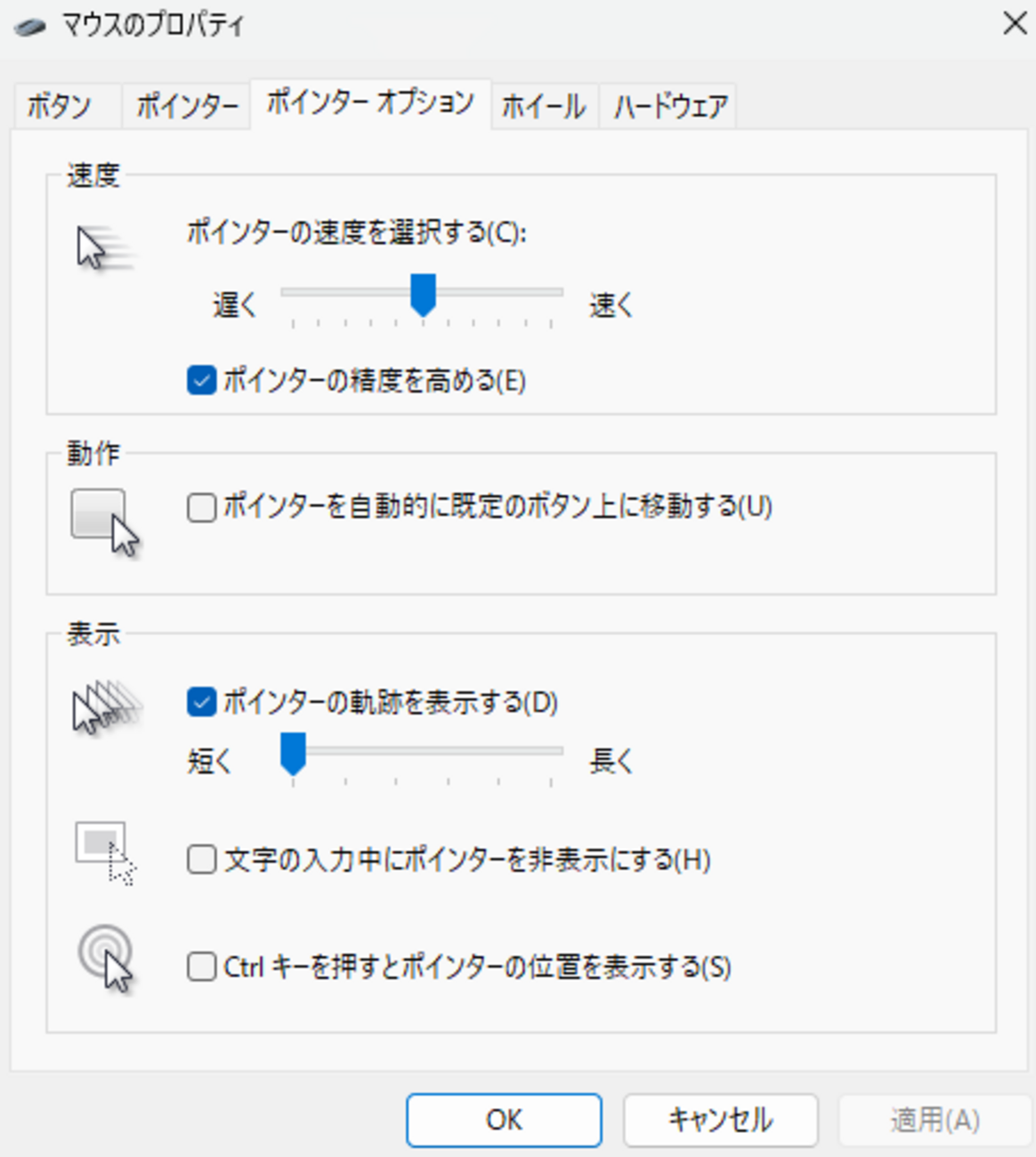Screen dimensions: 1036x1157
Task: Enable ポインターを自動的に既定のボタン上に移動する checkbox
Action: click(202, 507)
